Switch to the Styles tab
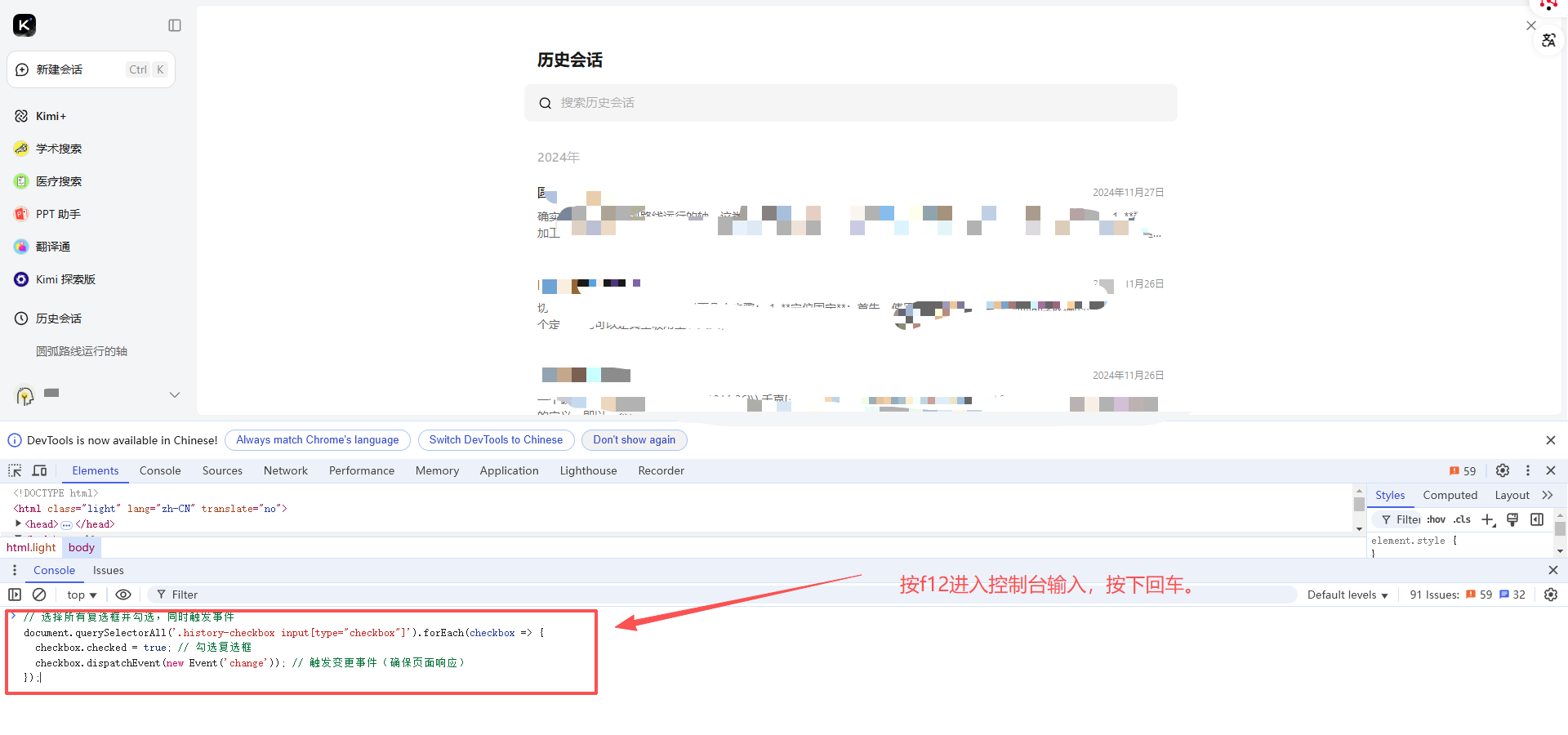Image resolution: width=1568 pixels, height=735 pixels. [x=1390, y=496]
